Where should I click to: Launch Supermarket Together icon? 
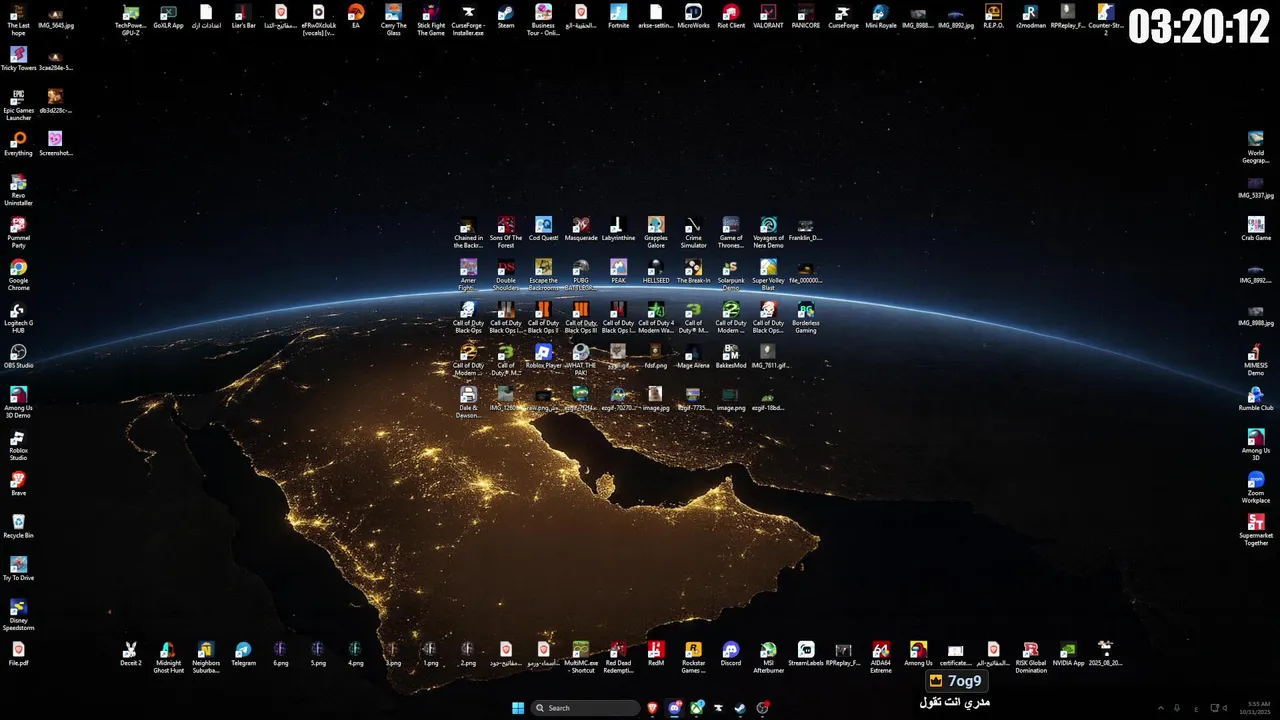coord(1256,528)
